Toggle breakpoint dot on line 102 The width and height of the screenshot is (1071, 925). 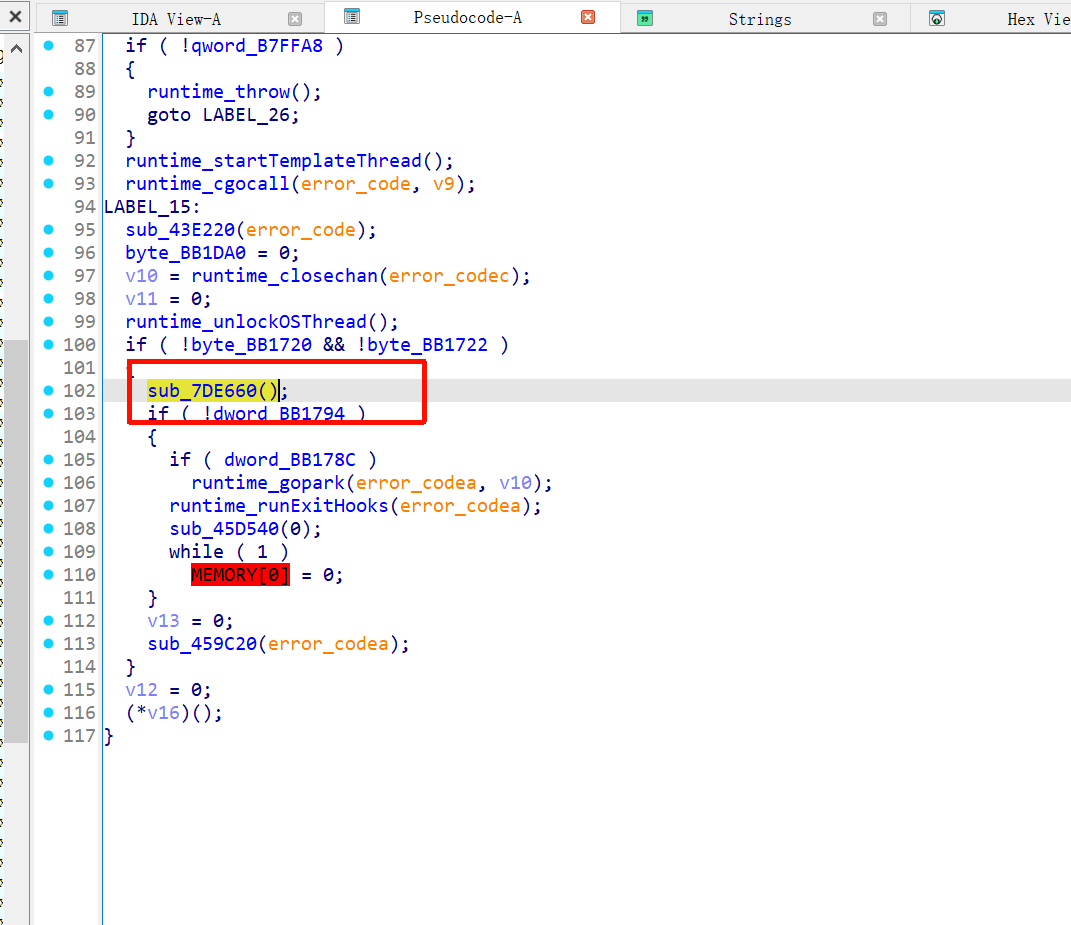(48, 391)
